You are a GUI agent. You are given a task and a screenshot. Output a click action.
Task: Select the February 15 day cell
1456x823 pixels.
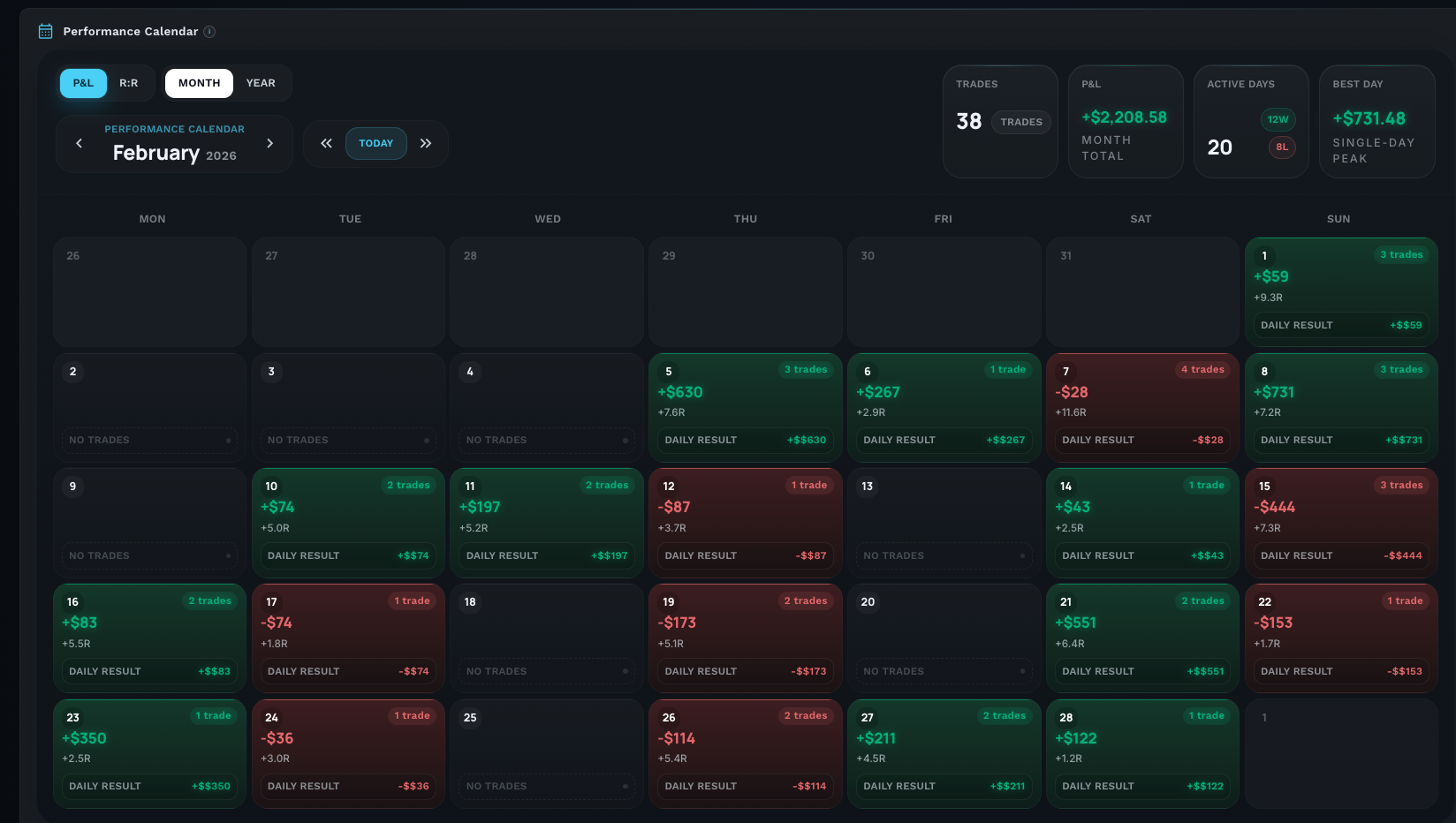[1340, 521]
